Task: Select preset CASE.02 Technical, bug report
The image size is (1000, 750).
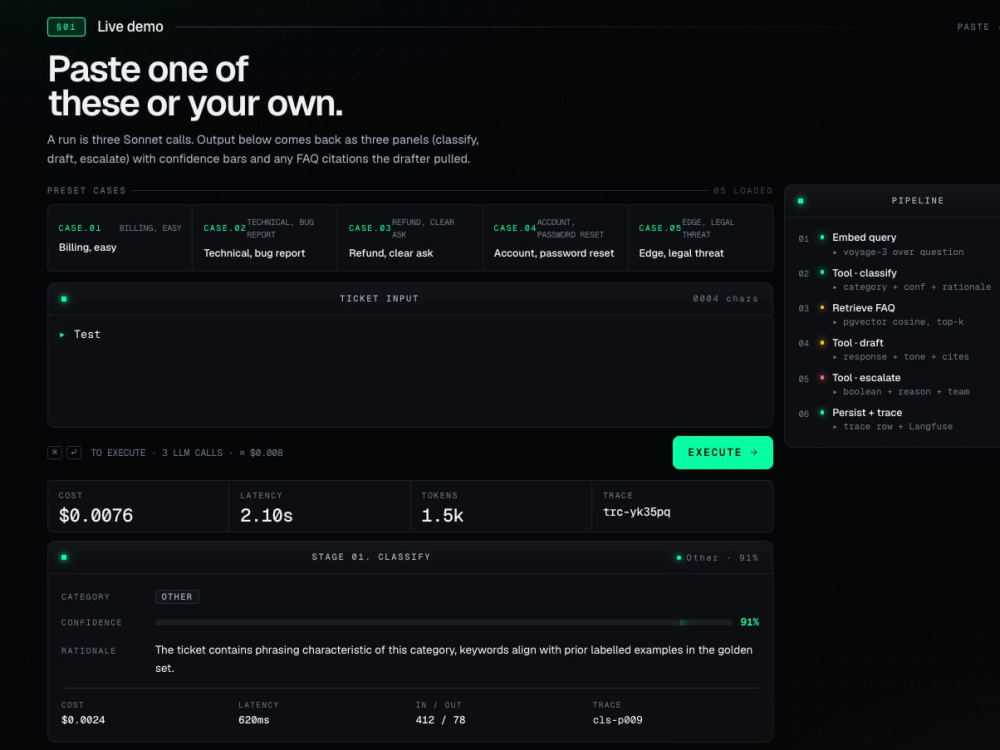Action: click(x=265, y=238)
